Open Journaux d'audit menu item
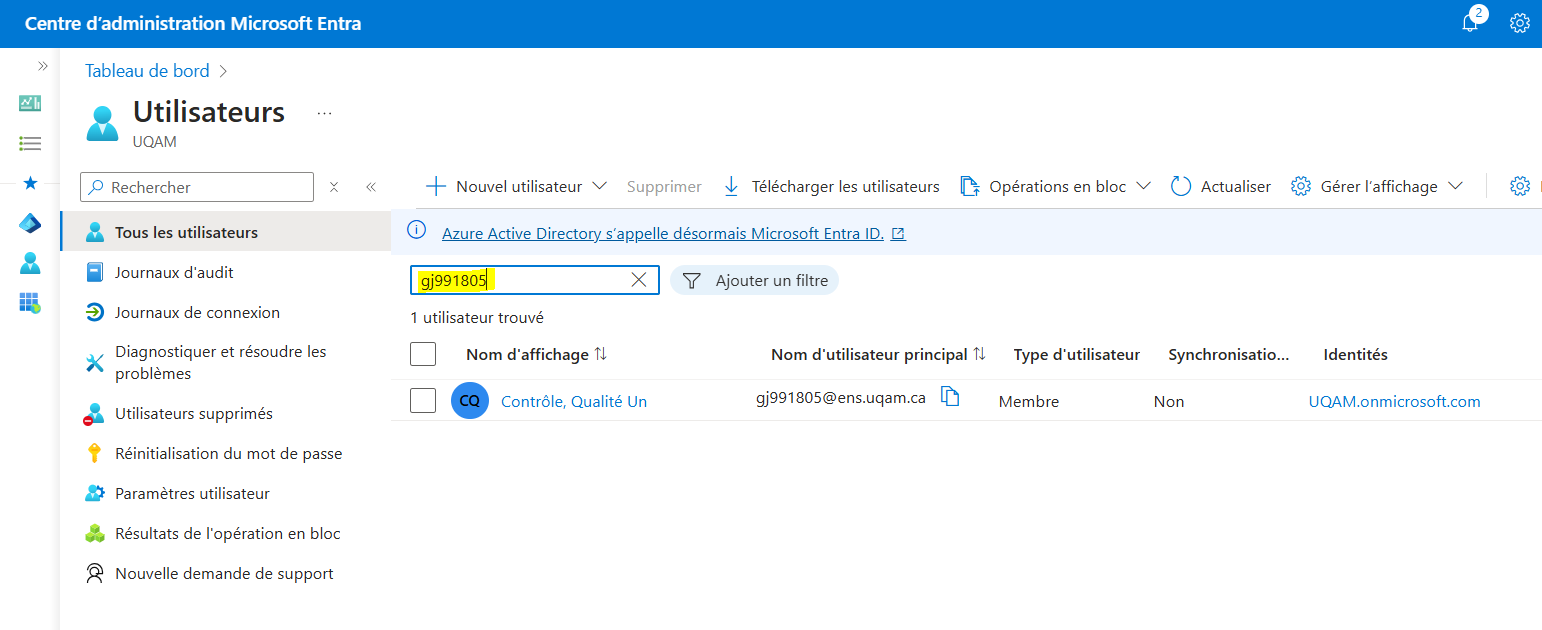This screenshot has width=1542, height=630. 174,272
